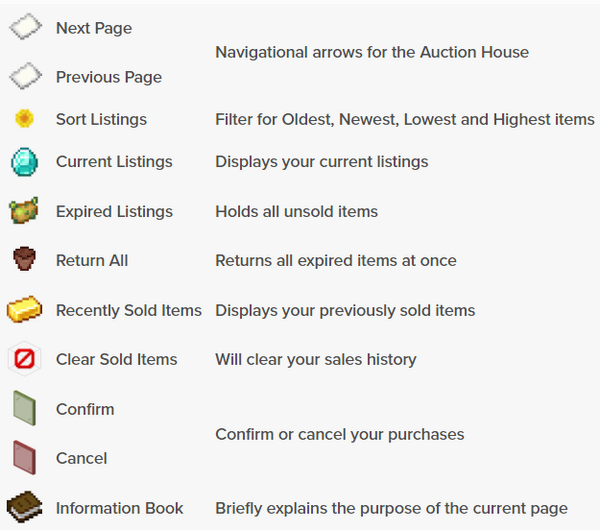Click the Recently Sold Items label
Viewport: 600px width, 530px height.
(x=129, y=310)
